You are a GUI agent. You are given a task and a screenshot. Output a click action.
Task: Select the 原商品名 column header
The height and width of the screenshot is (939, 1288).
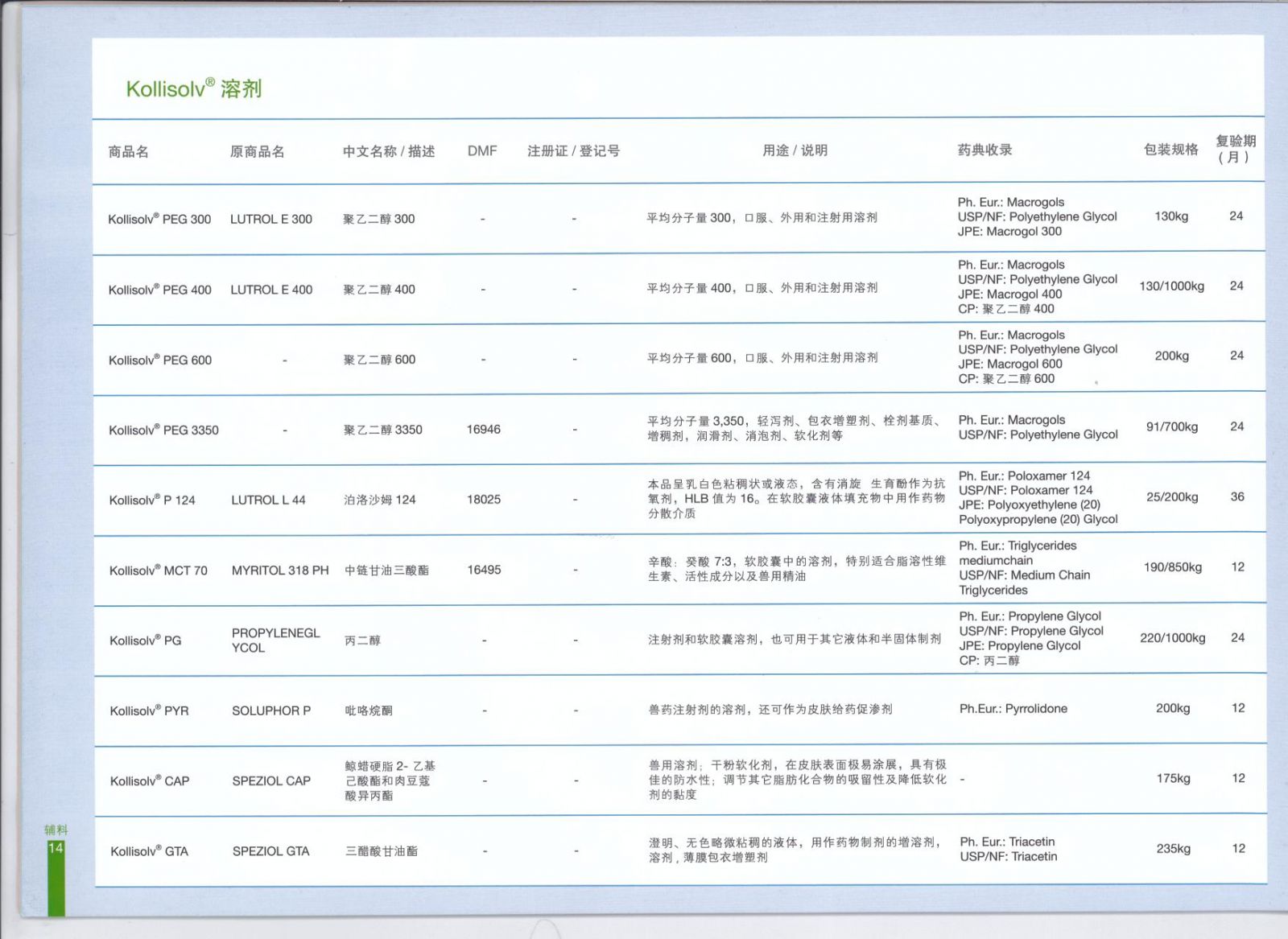(x=258, y=151)
